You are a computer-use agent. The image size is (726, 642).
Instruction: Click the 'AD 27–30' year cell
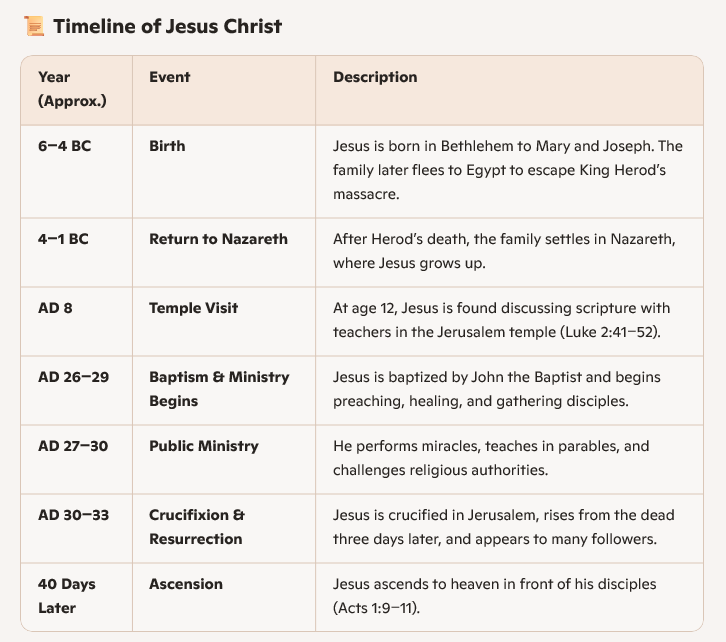[x=73, y=446]
